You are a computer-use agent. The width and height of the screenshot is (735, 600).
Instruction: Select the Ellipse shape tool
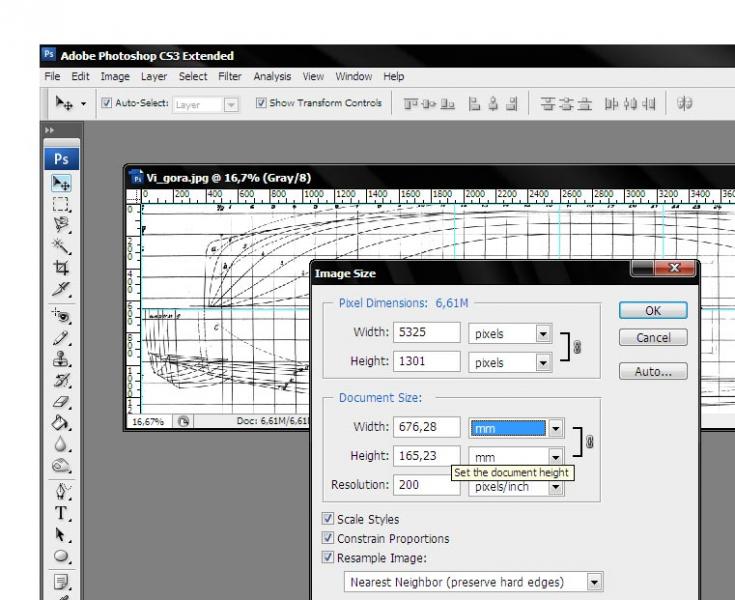click(x=61, y=556)
